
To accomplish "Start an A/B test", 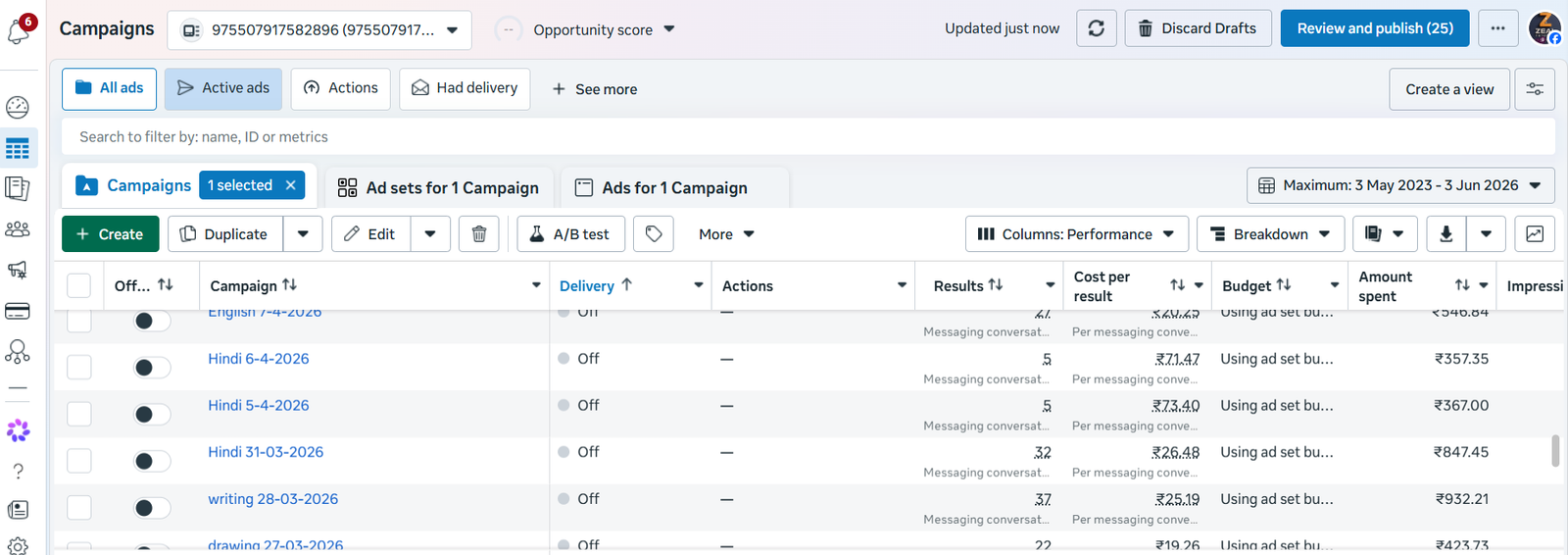I will (x=570, y=234).
